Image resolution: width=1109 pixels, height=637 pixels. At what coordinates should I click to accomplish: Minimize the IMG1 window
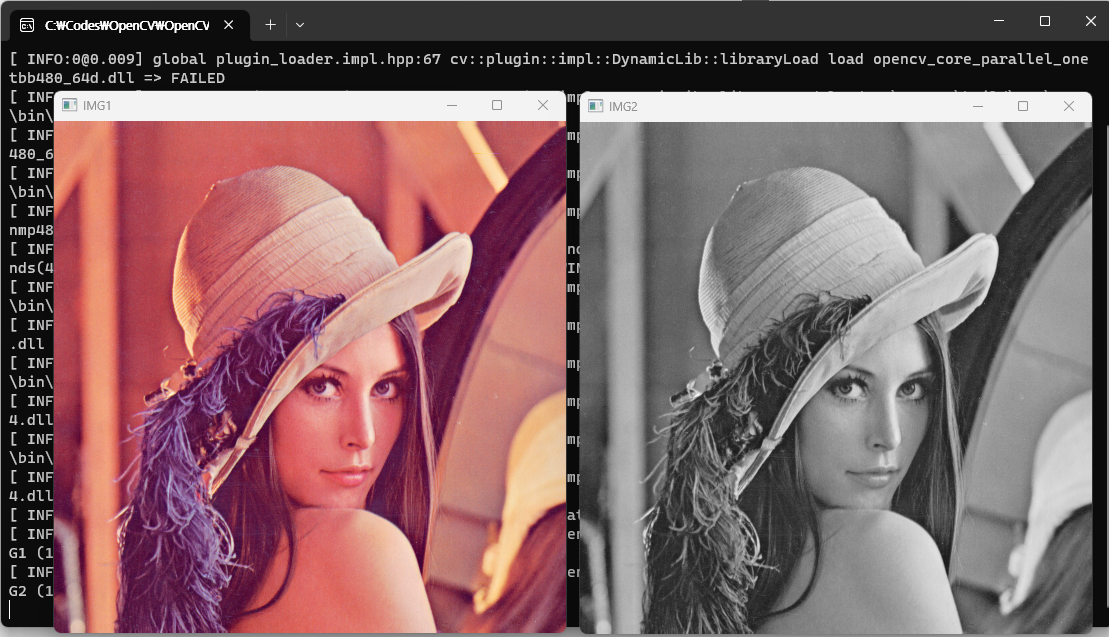tap(452, 105)
